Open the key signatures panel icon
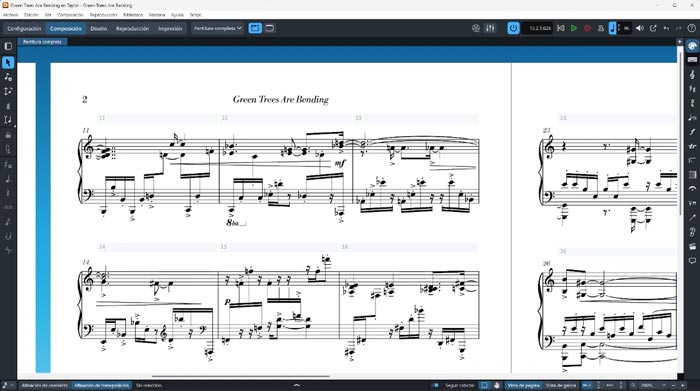The height and width of the screenshot is (391, 700). (692, 89)
